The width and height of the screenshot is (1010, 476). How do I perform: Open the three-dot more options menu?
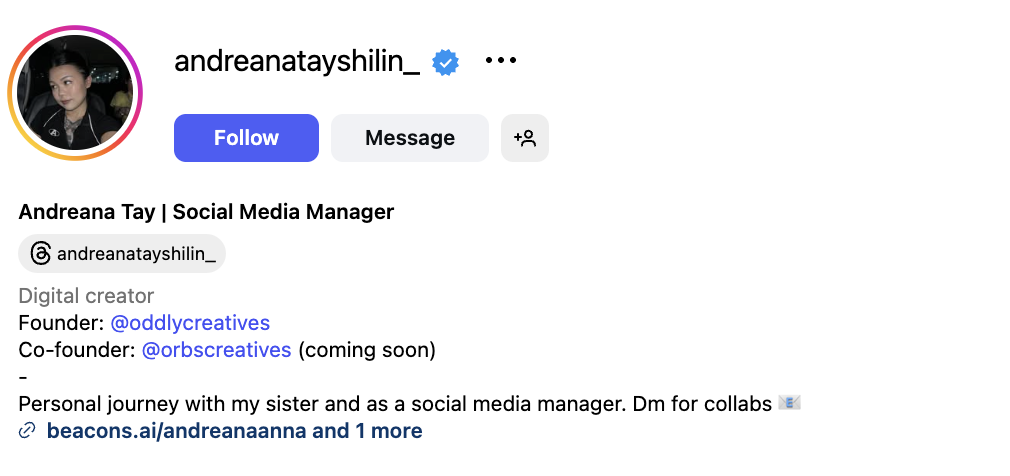(x=501, y=61)
